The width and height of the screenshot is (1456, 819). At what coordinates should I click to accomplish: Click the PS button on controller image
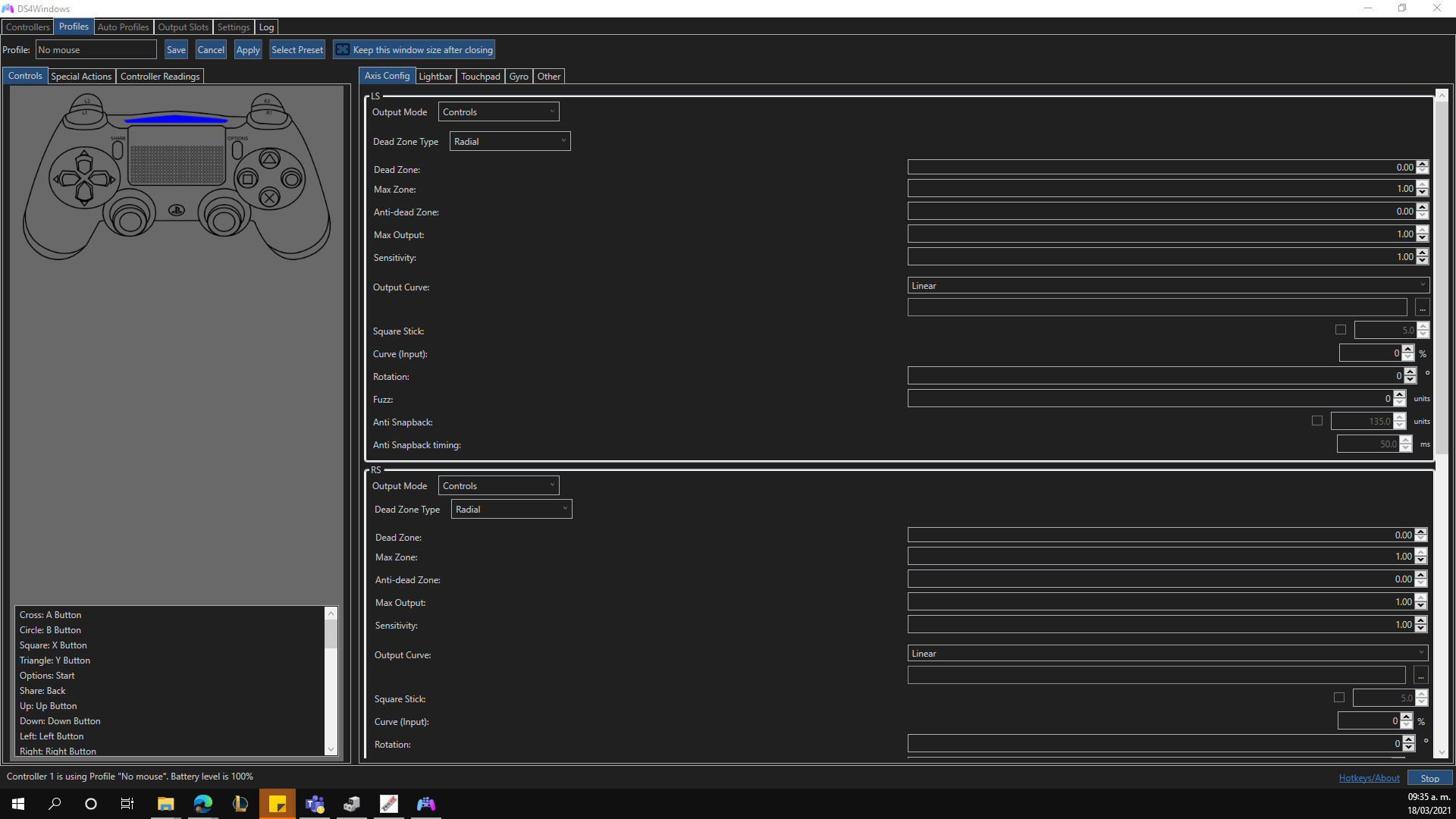(177, 210)
